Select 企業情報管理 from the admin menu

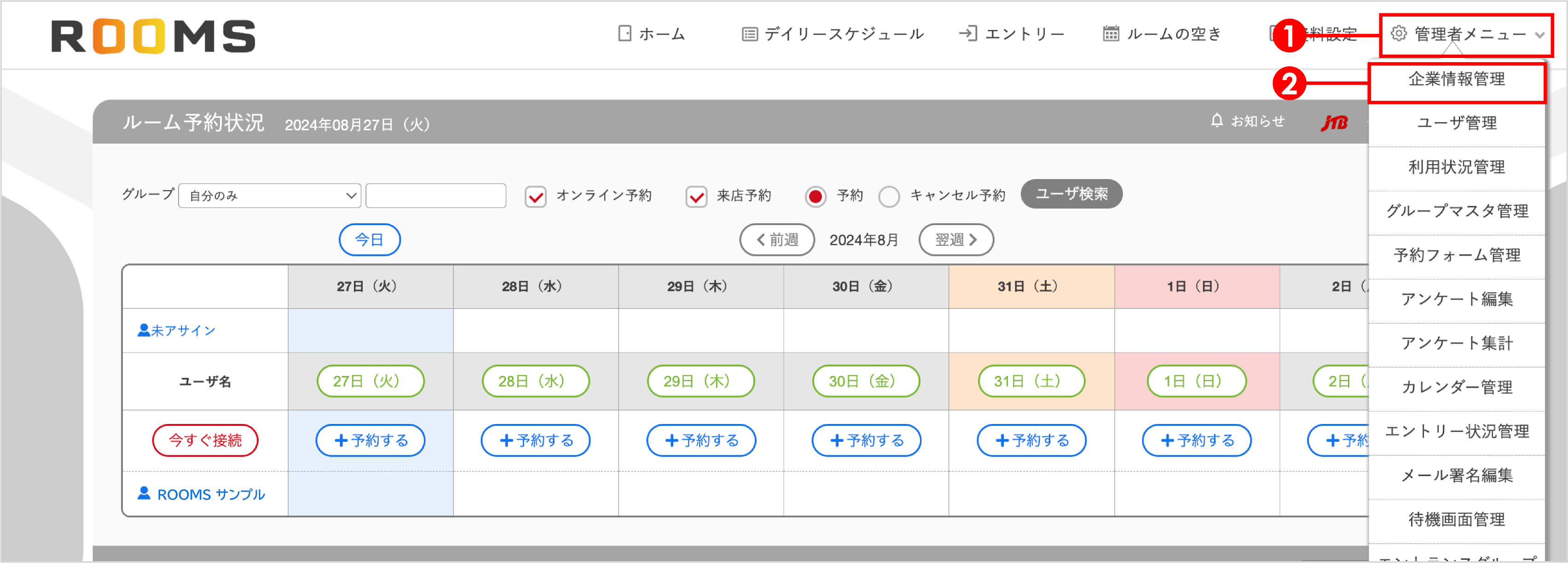point(1457,79)
